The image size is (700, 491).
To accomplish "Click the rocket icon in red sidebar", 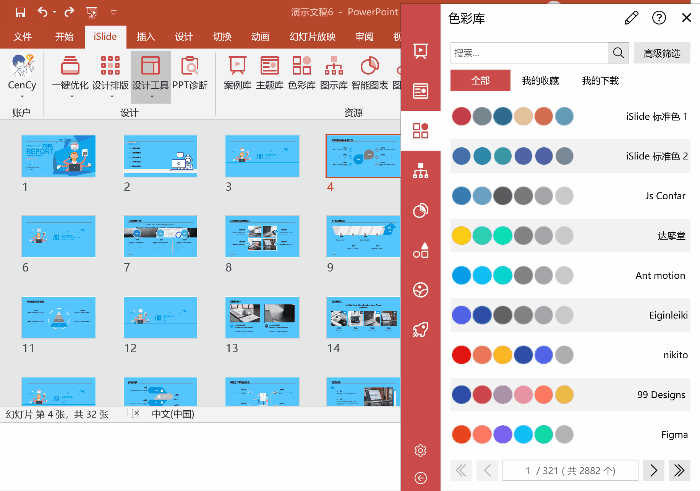I will pos(420,329).
